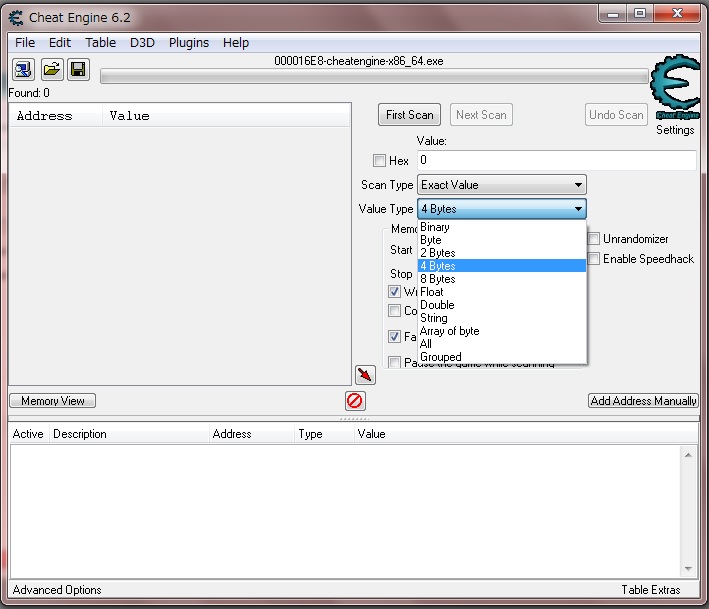Viewport: 709px width, 609px height.
Task: Click the floppy disk save icon
Action: click(78, 70)
